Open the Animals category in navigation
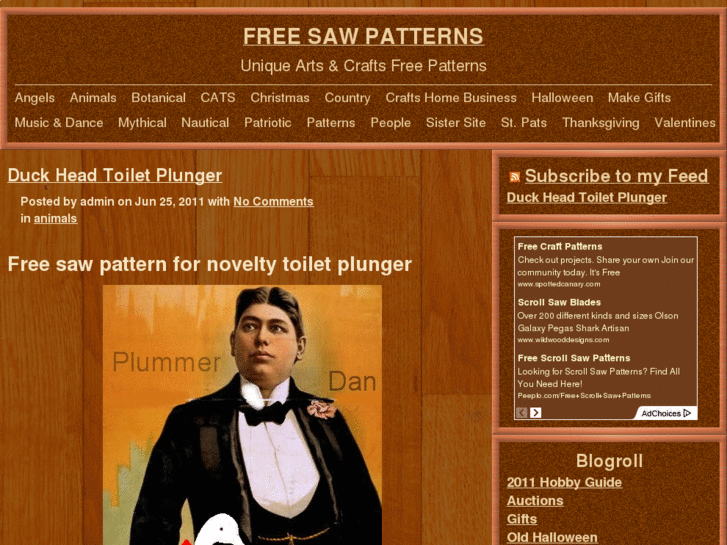This screenshot has height=545, width=727. click(93, 98)
